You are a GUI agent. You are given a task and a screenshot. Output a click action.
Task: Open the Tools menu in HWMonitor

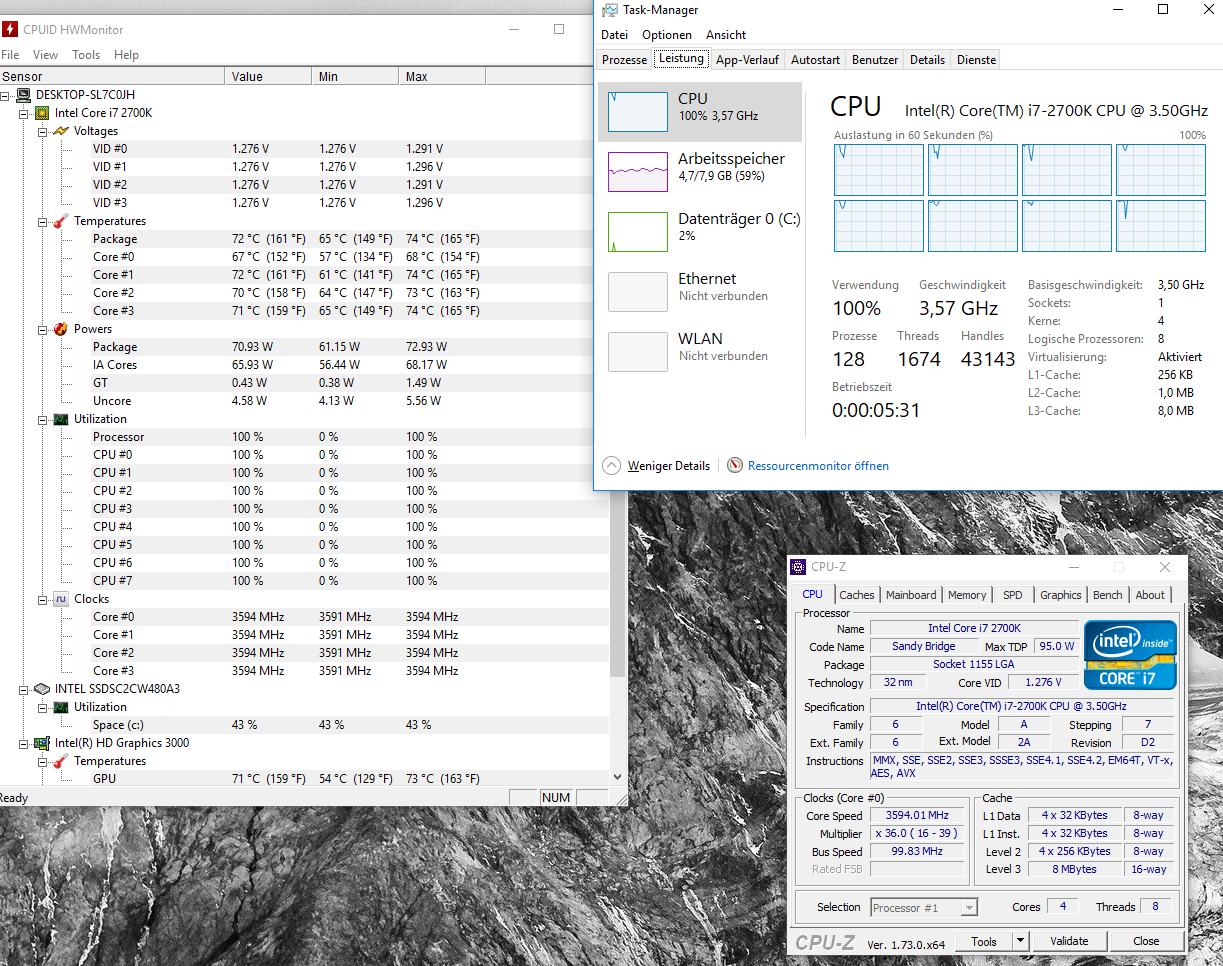pos(86,55)
